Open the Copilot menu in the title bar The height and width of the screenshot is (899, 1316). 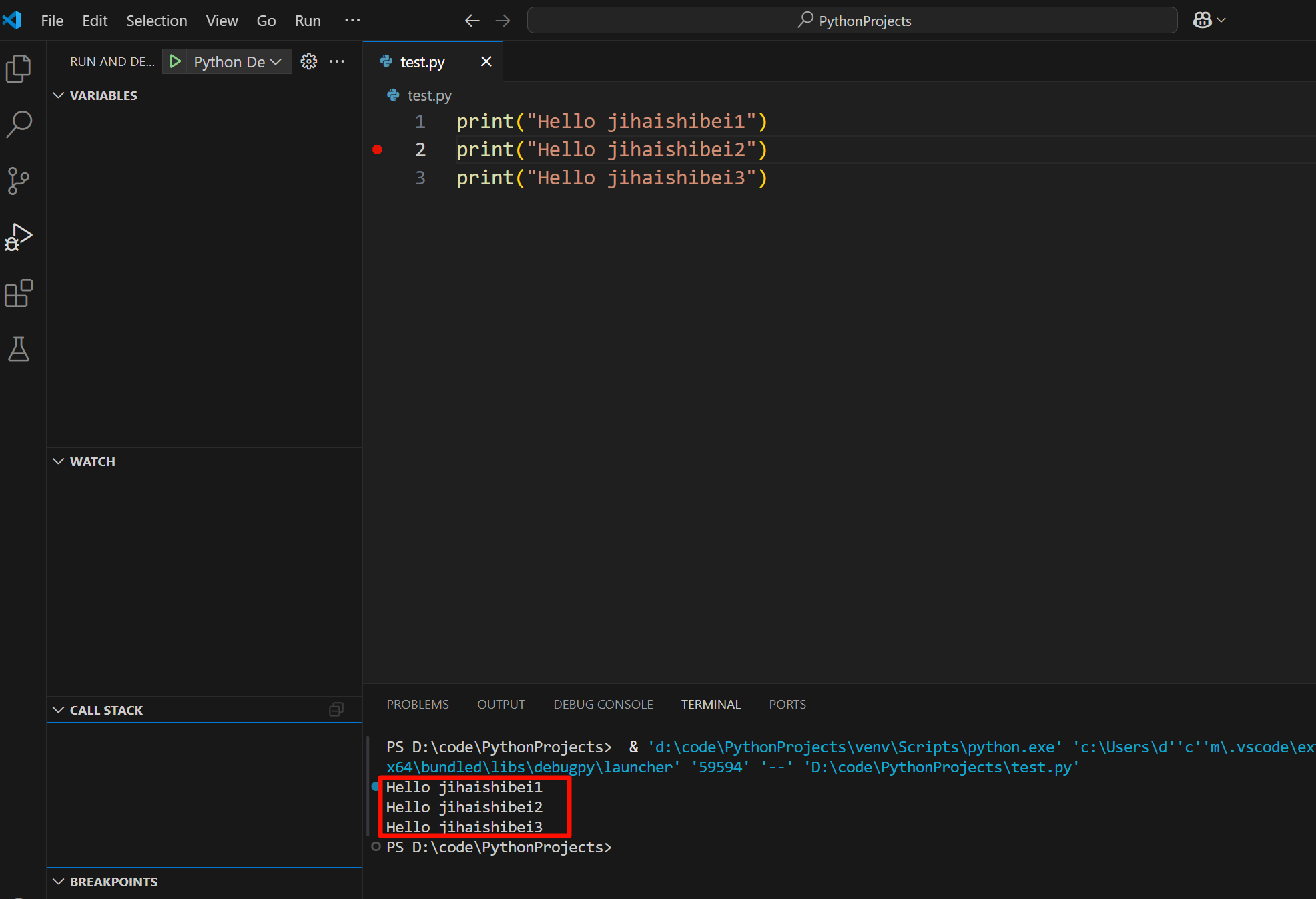click(x=1208, y=19)
